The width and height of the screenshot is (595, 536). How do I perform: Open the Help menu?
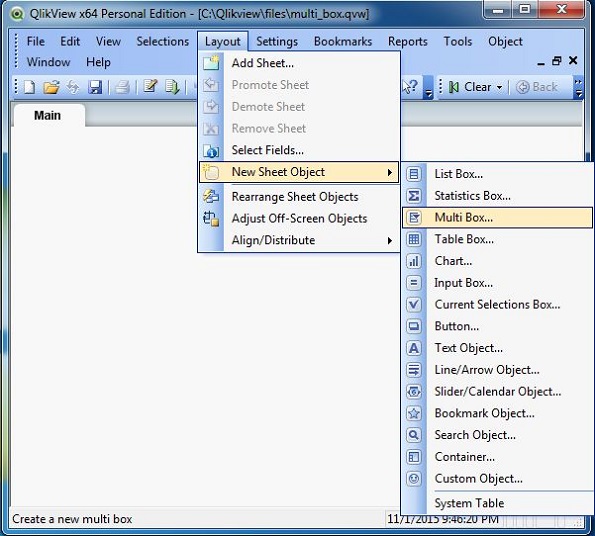98,62
